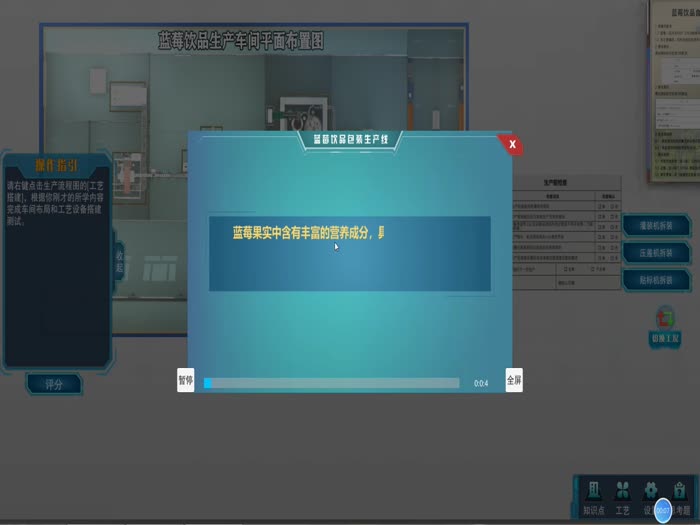Open the notice board in top-right corner

click(x=675, y=90)
